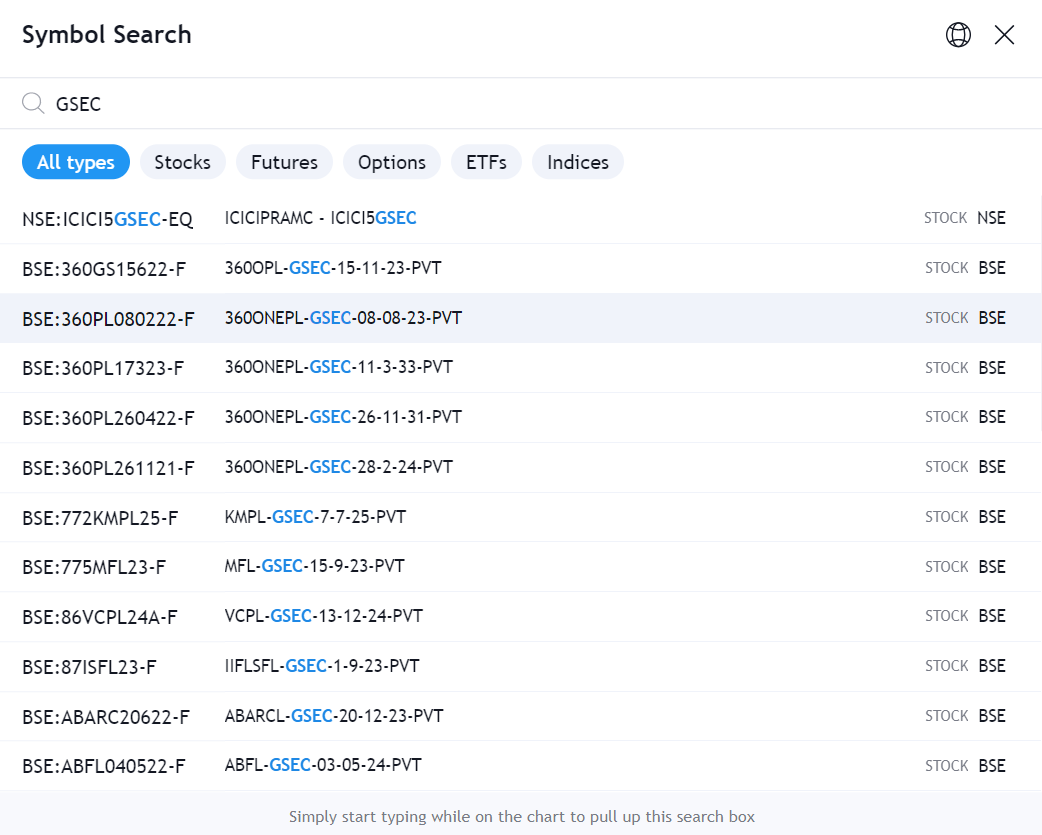Close the Symbol Search dialog
The height and width of the screenshot is (835, 1042).
pos(1004,35)
